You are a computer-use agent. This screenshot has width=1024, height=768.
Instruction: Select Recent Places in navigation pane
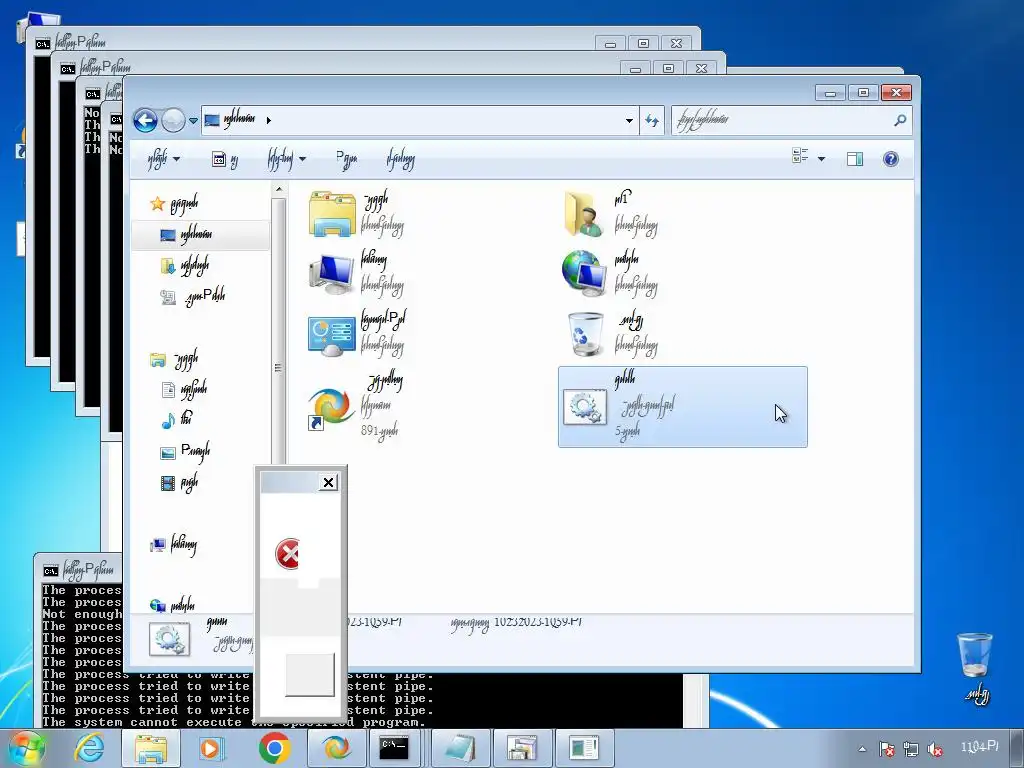pos(193,297)
